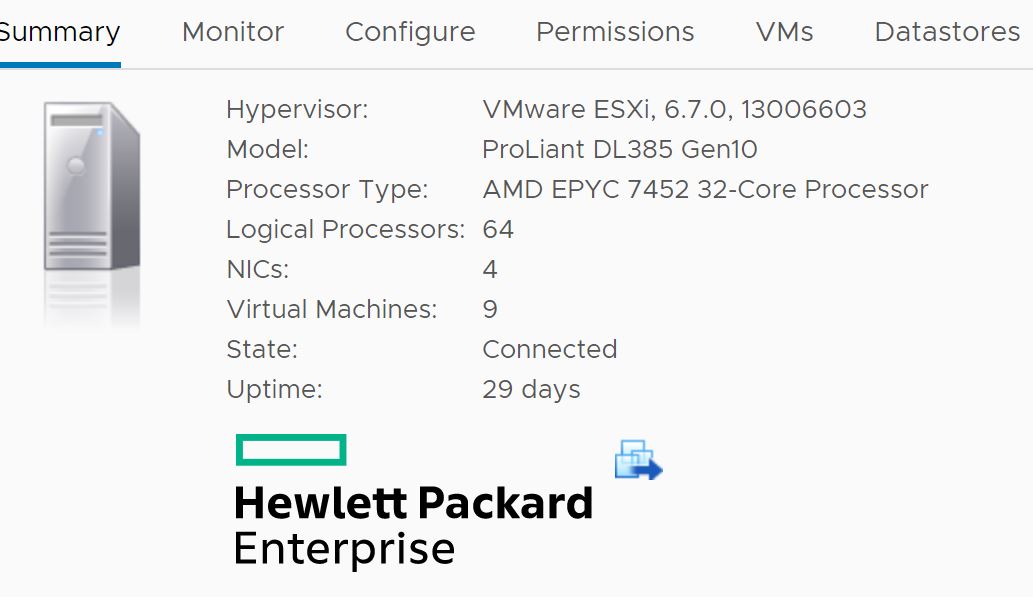Open the Configure tab
The image size is (1033, 597).
click(x=410, y=32)
